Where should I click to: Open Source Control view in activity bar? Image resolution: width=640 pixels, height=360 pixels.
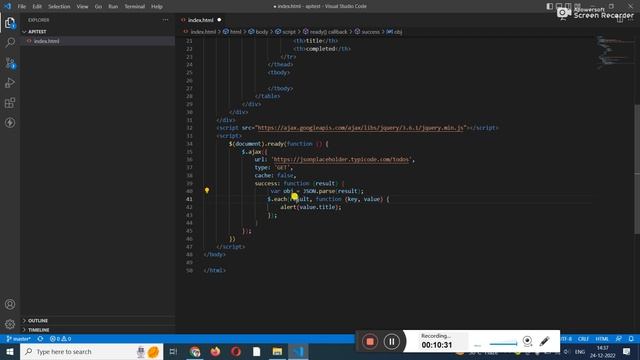10,62
